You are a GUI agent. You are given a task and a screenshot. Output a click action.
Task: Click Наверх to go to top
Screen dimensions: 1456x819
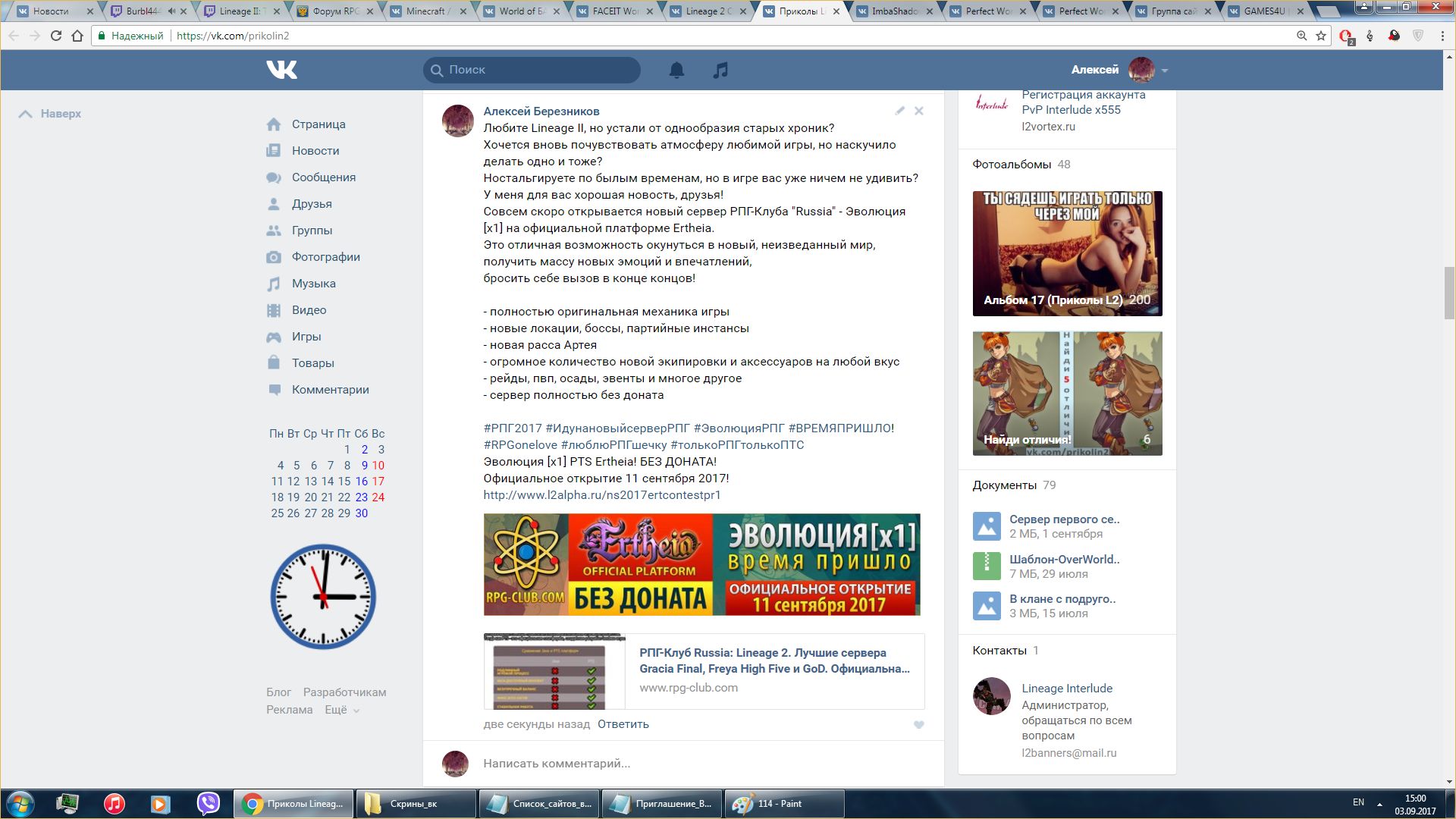coord(50,114)
